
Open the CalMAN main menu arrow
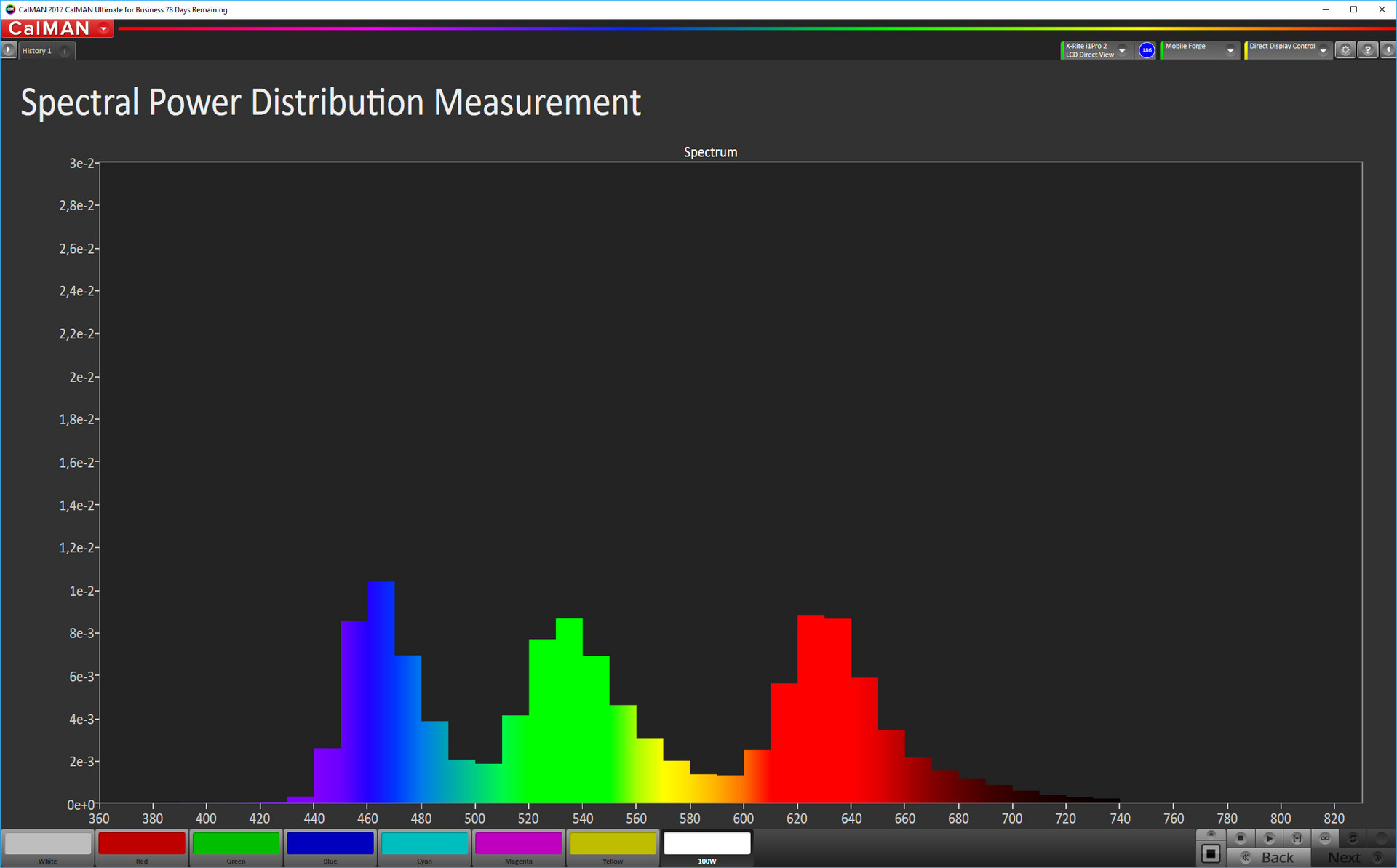[104, 28]
